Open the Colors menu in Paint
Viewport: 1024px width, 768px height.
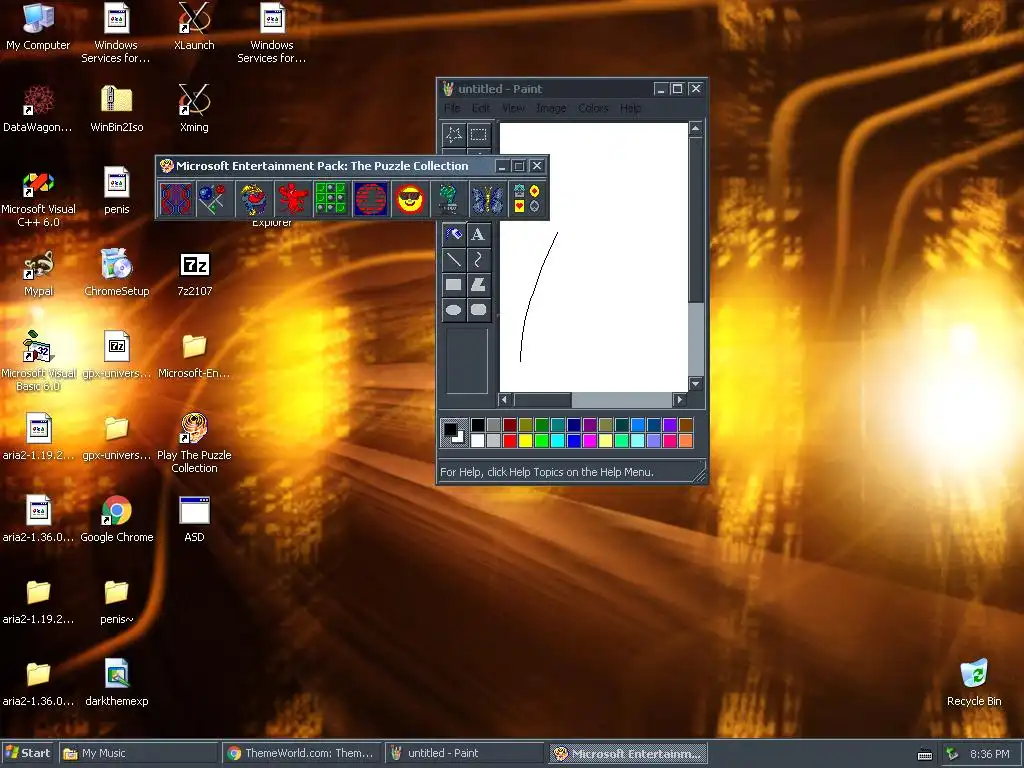pos(593,108)
